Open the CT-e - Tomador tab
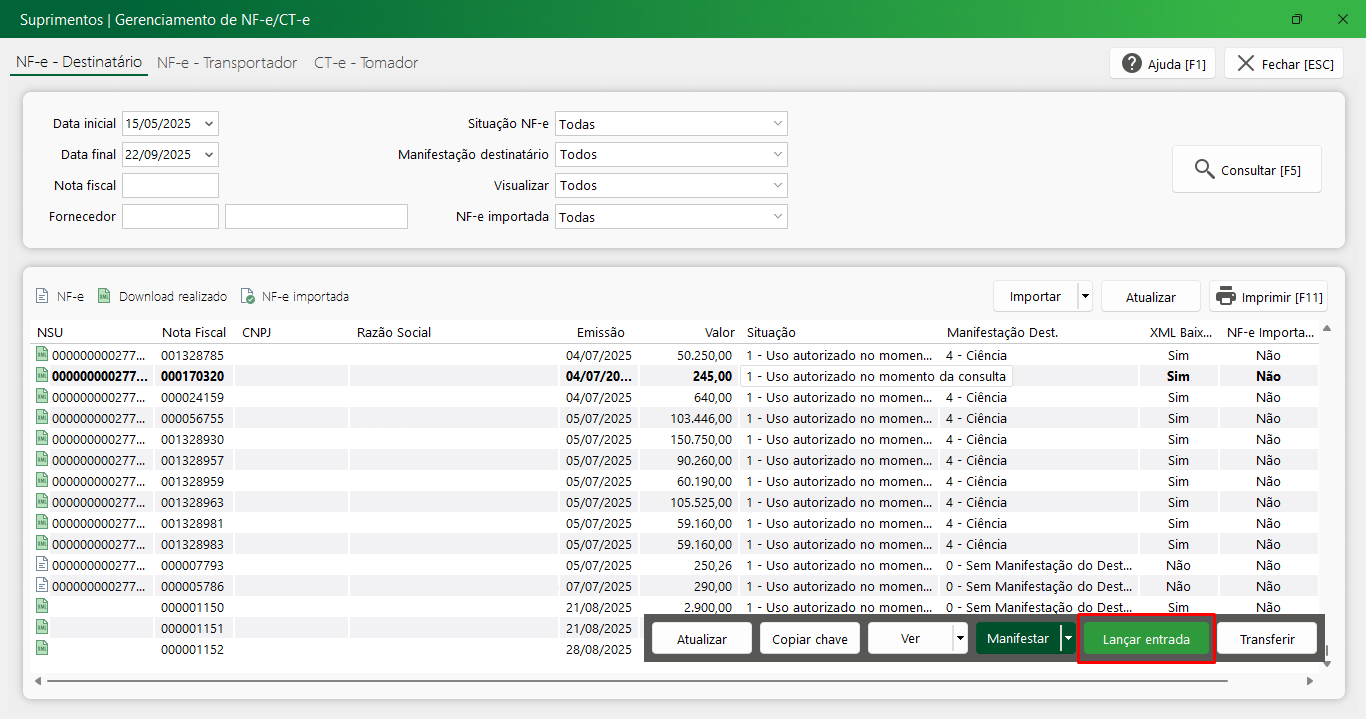The width and height of the screenshot is (1366, 719). (366, 63)
